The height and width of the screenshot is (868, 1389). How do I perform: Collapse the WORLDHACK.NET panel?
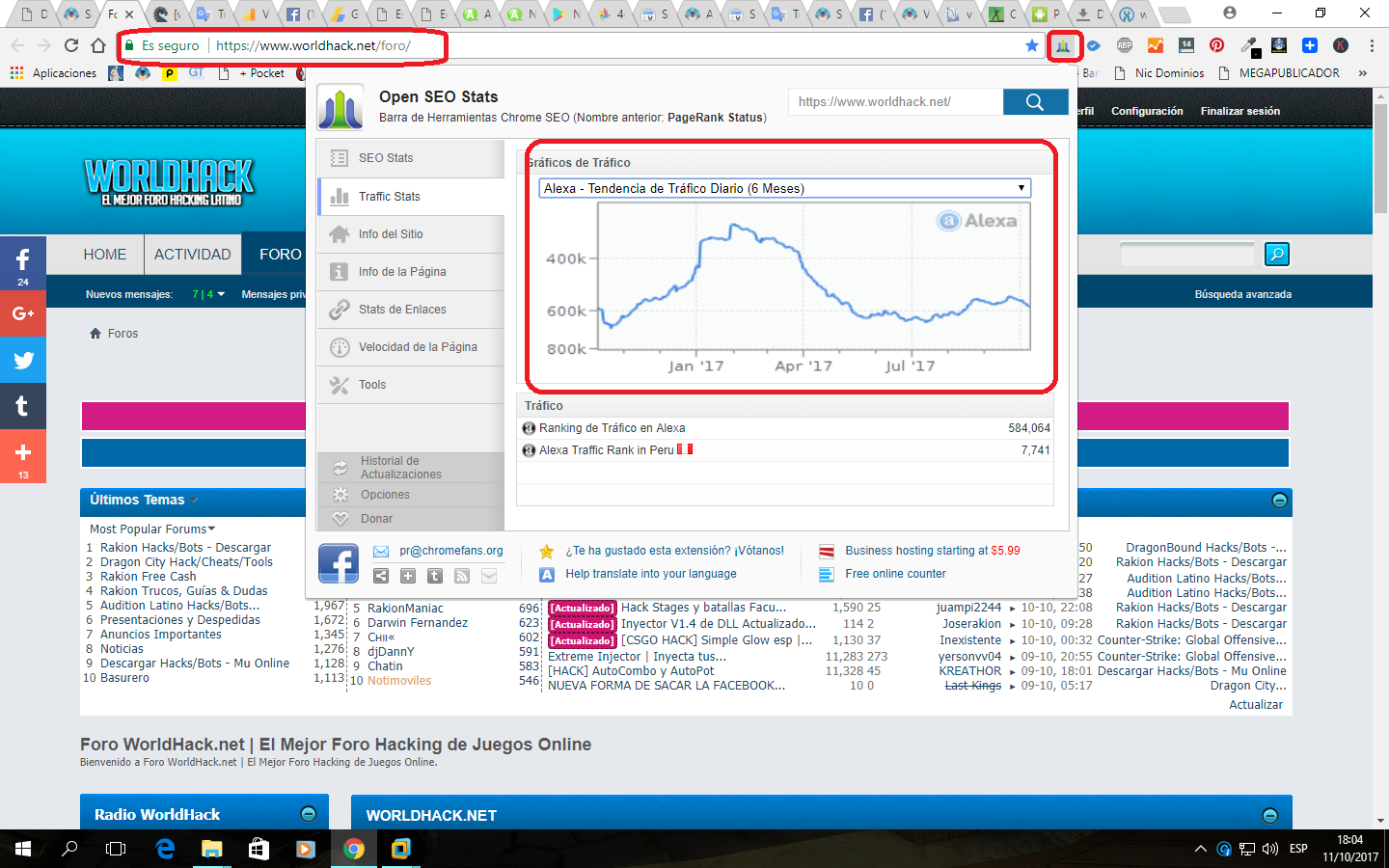point(1270,816)
